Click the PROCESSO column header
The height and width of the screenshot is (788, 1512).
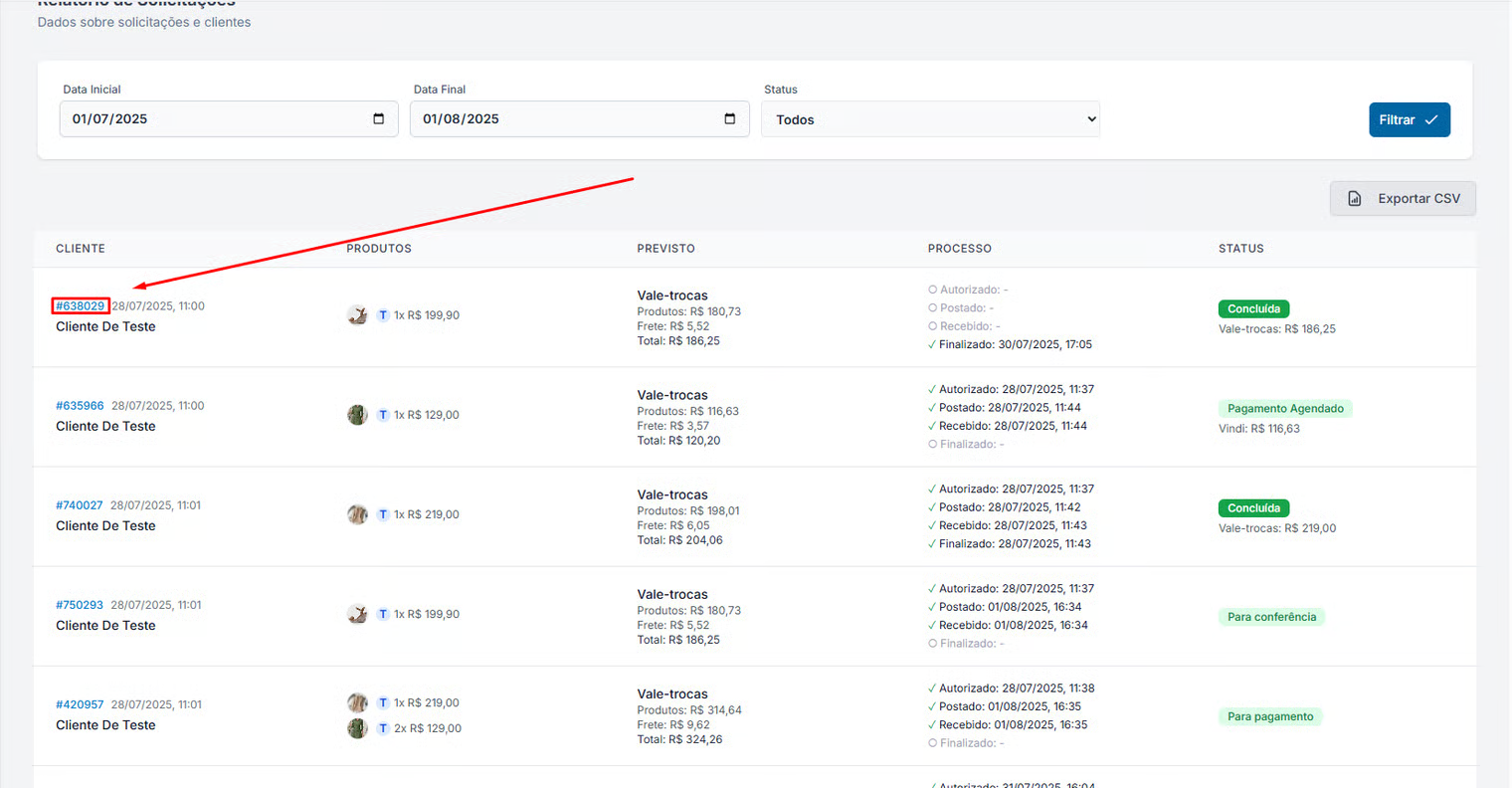960,249
